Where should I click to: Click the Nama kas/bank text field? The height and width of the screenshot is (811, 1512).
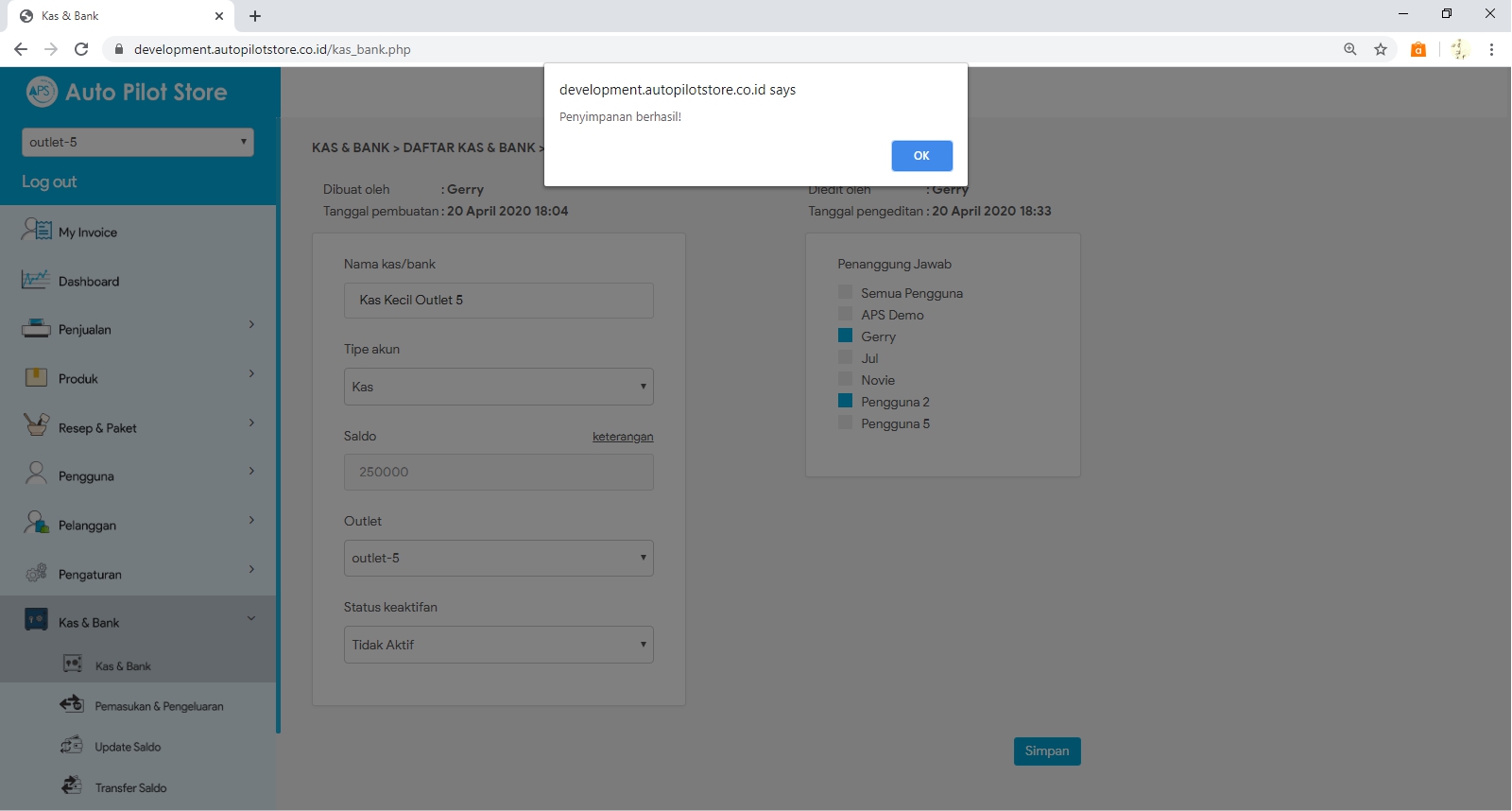(x=498, y=301)
